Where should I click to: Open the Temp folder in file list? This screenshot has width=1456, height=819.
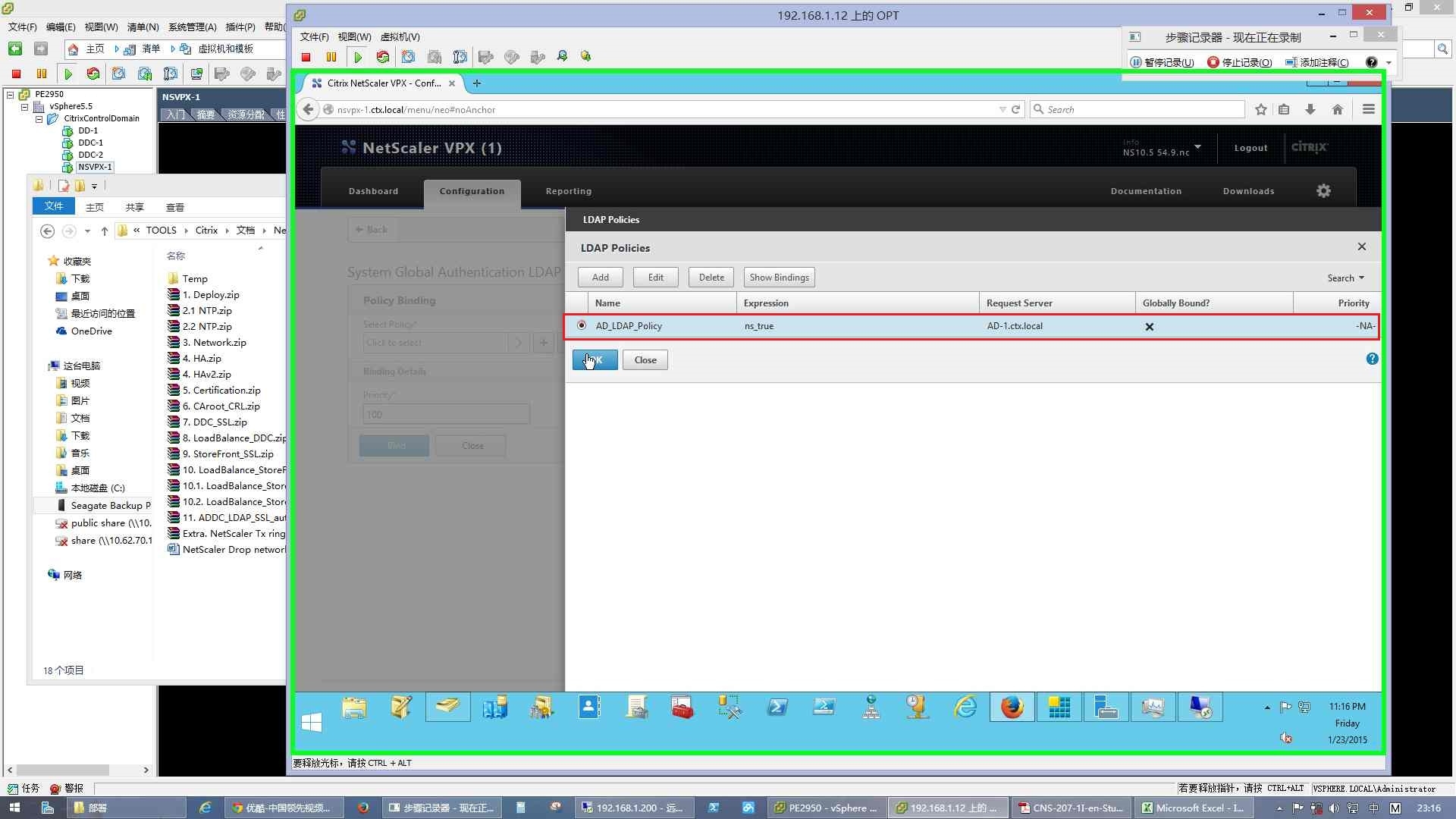[194, 279]
